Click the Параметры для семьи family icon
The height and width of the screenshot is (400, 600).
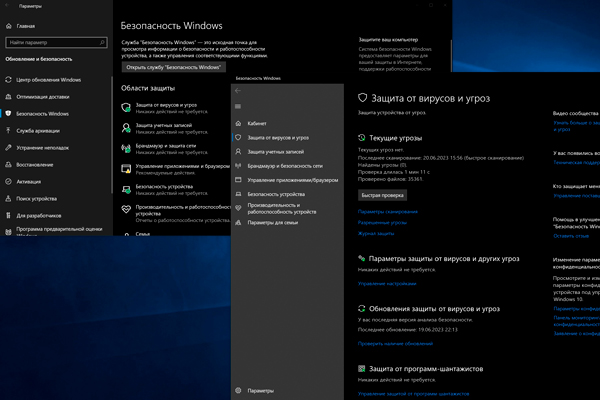point(238,222)
